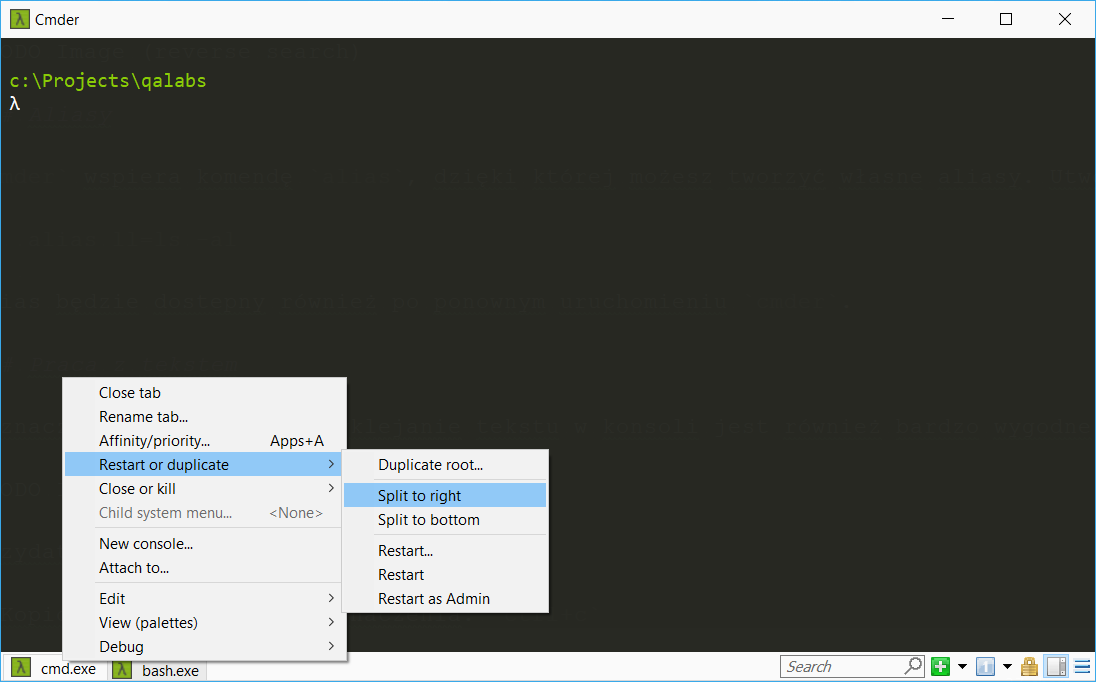
Task: Click the green new console plus icon
Action: point(940,667)
